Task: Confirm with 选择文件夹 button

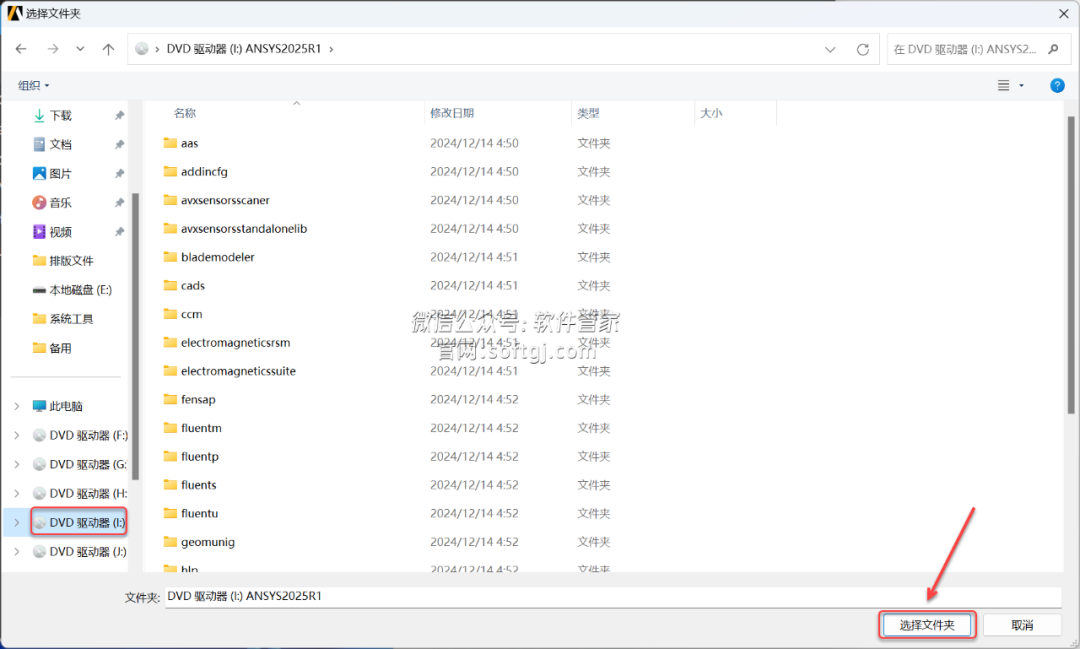Action: coord(926,625)
